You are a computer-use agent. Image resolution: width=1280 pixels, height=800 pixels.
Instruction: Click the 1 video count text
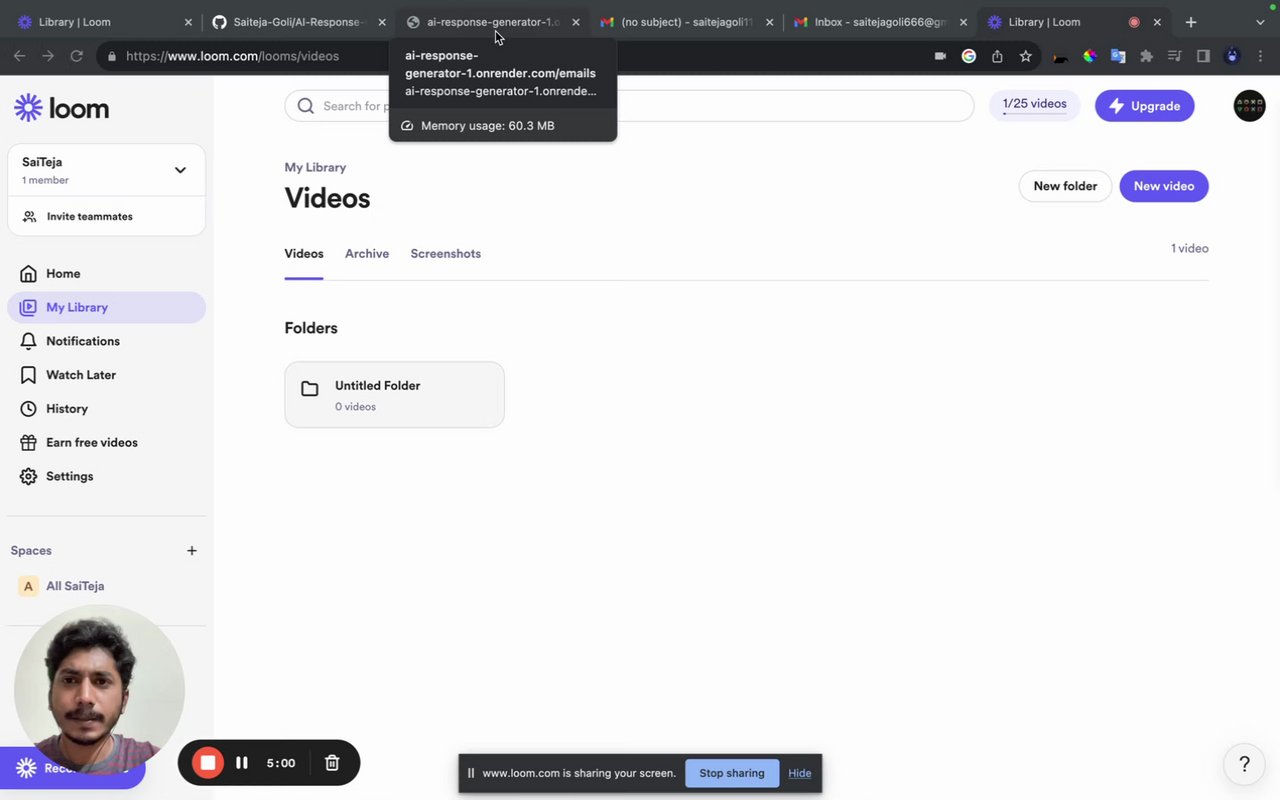tap(1190, 248)
